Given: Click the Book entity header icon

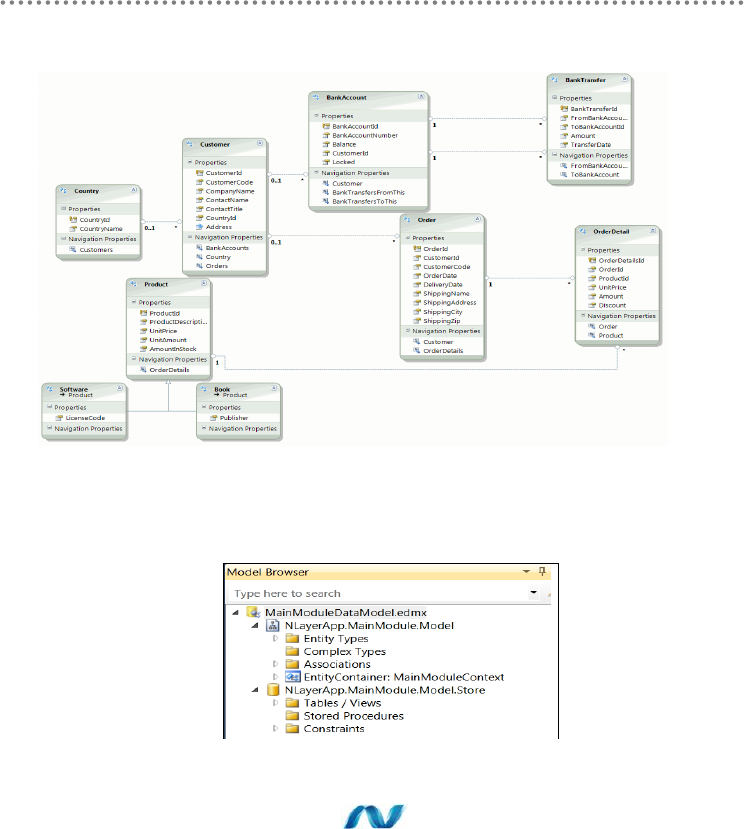Looking at the screenshot, I should pos(204,389).
